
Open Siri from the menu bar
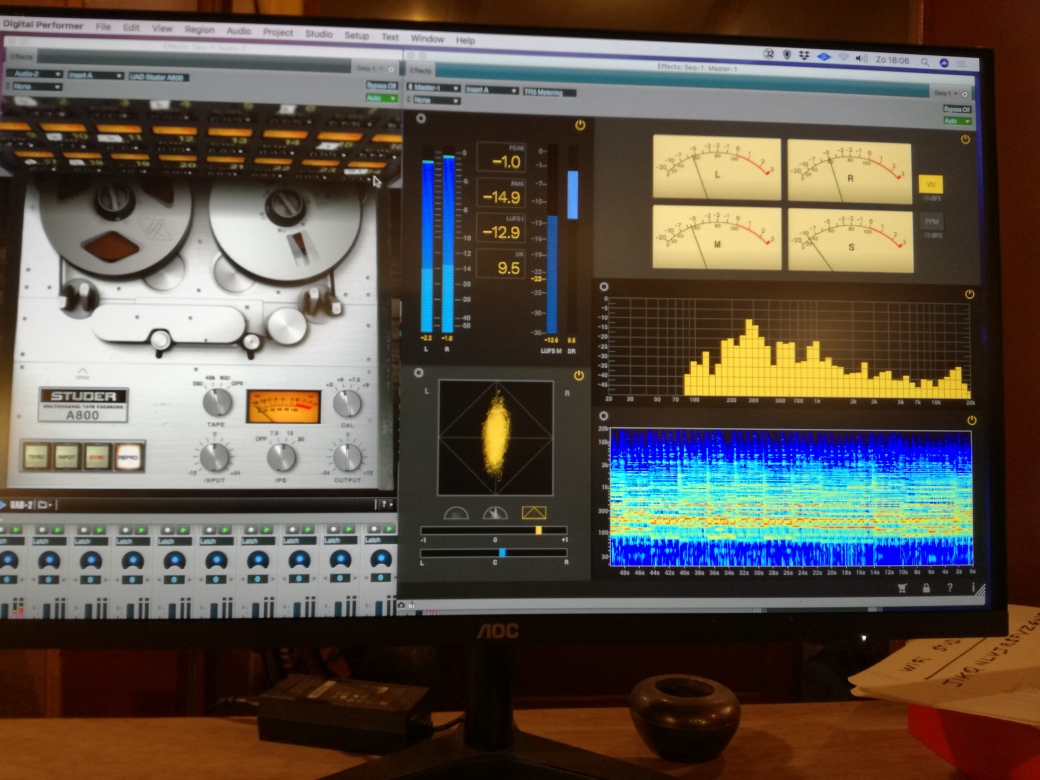pyautogui.click(x=944, y=62)
